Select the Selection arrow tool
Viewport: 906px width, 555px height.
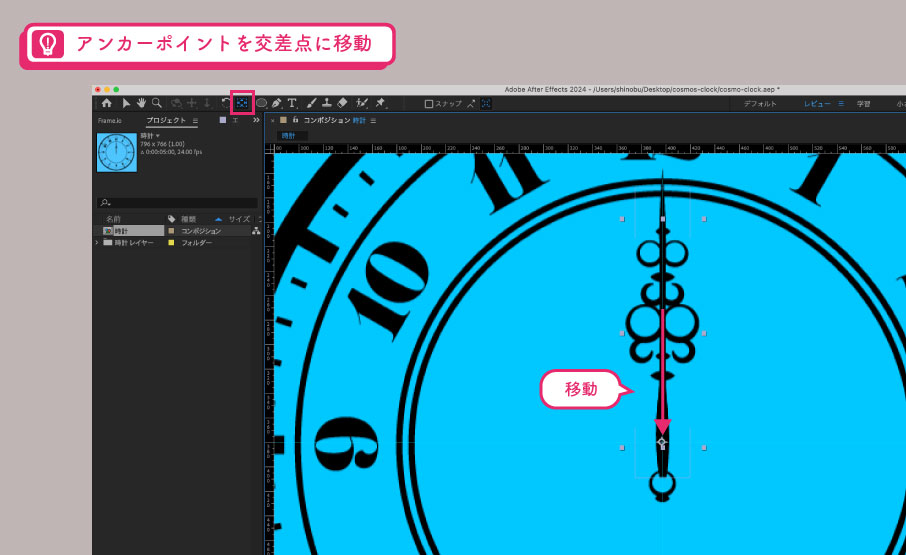point(126,103)
